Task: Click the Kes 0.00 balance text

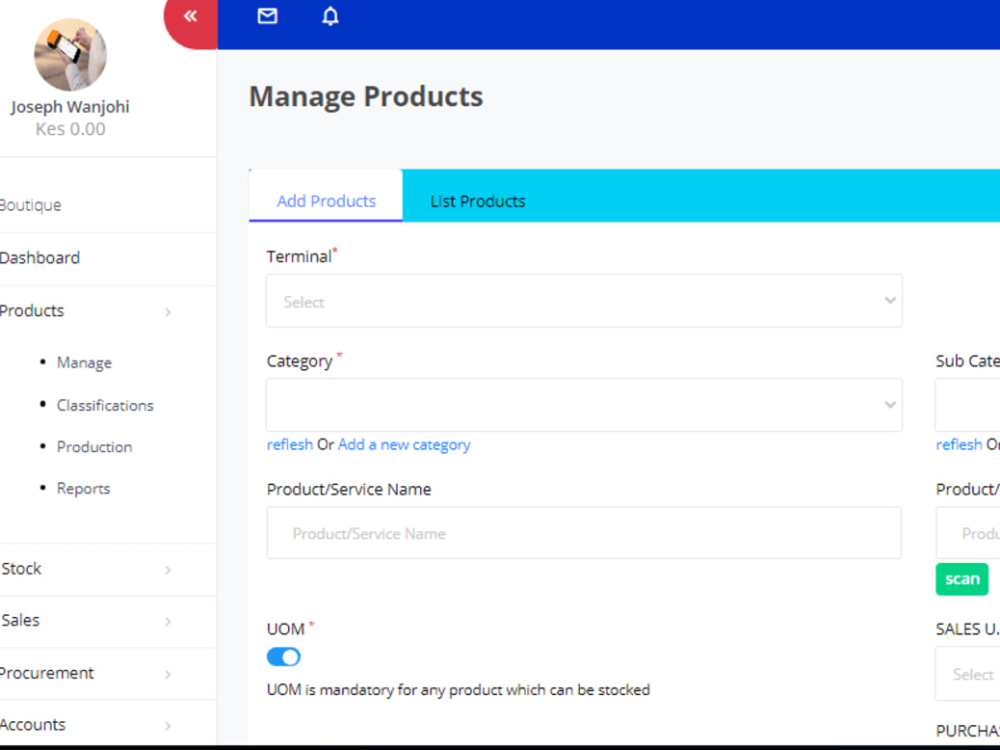Action: (70, 129)
